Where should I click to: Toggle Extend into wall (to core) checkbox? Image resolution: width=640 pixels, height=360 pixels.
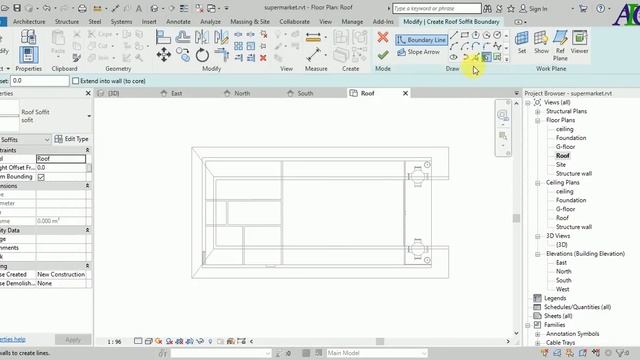click(x=76, y=81)
